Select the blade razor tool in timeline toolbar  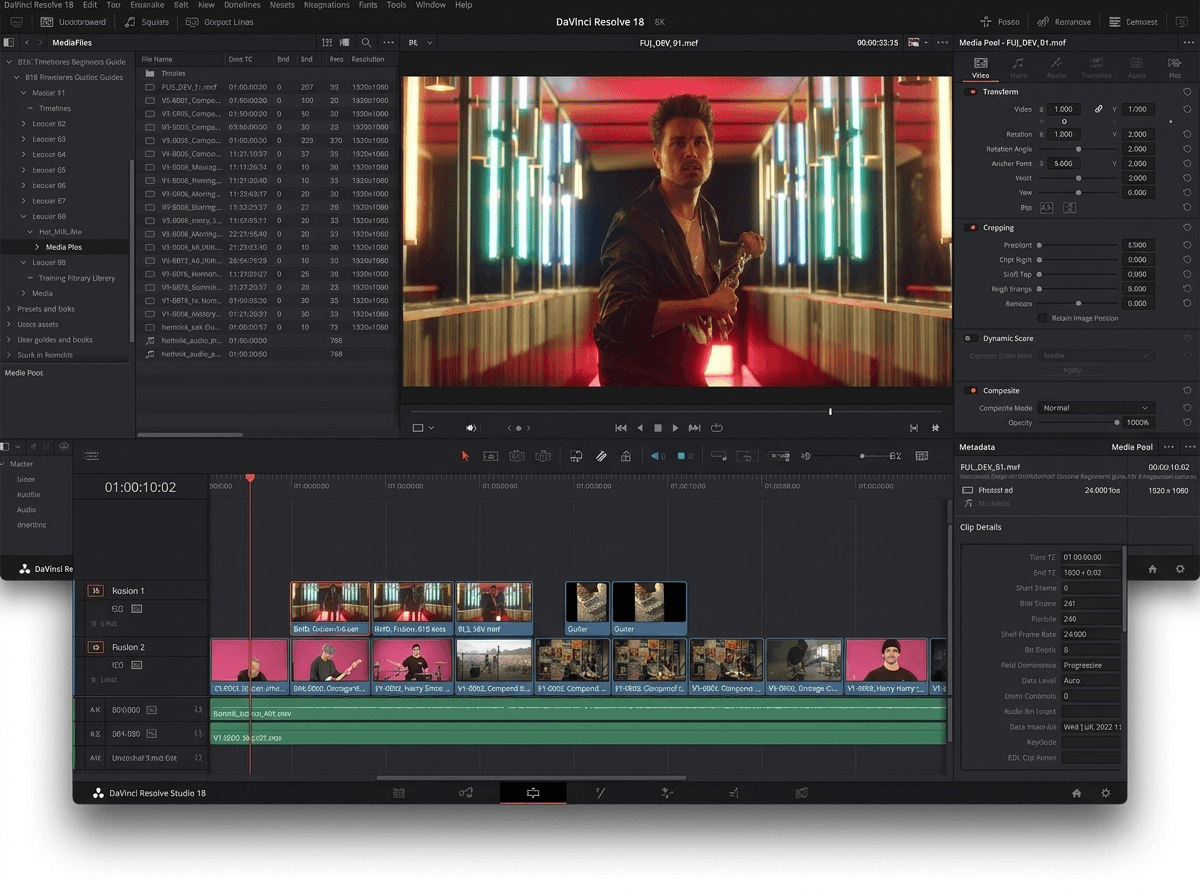601,456
